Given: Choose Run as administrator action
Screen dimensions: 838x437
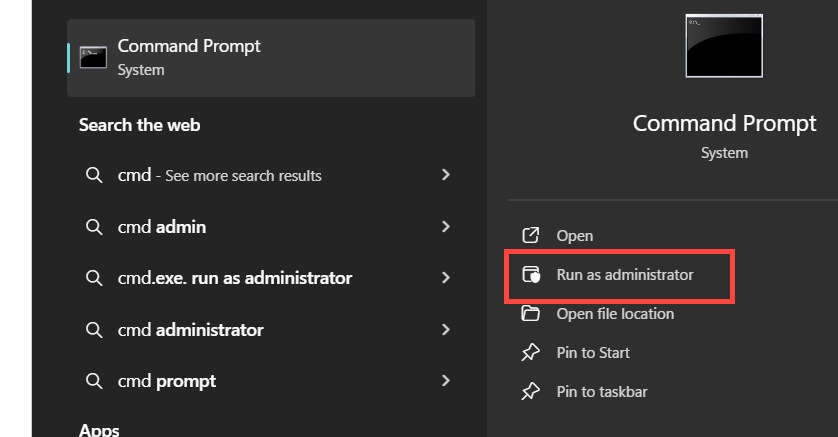Looking at the screenshot, I should 625,275.
